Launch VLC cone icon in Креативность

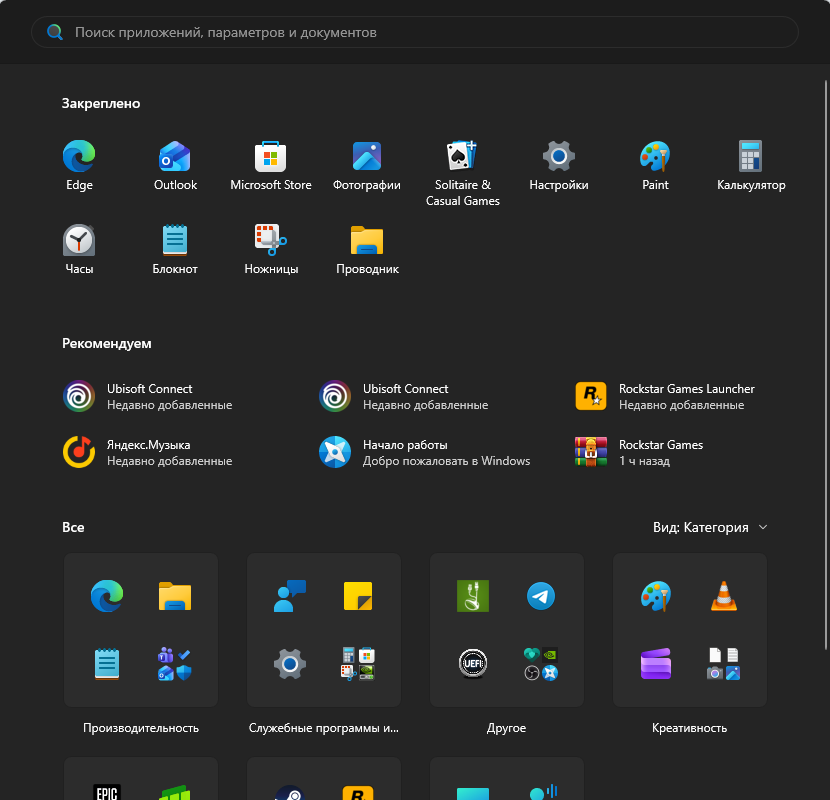[x=724, y=596]
